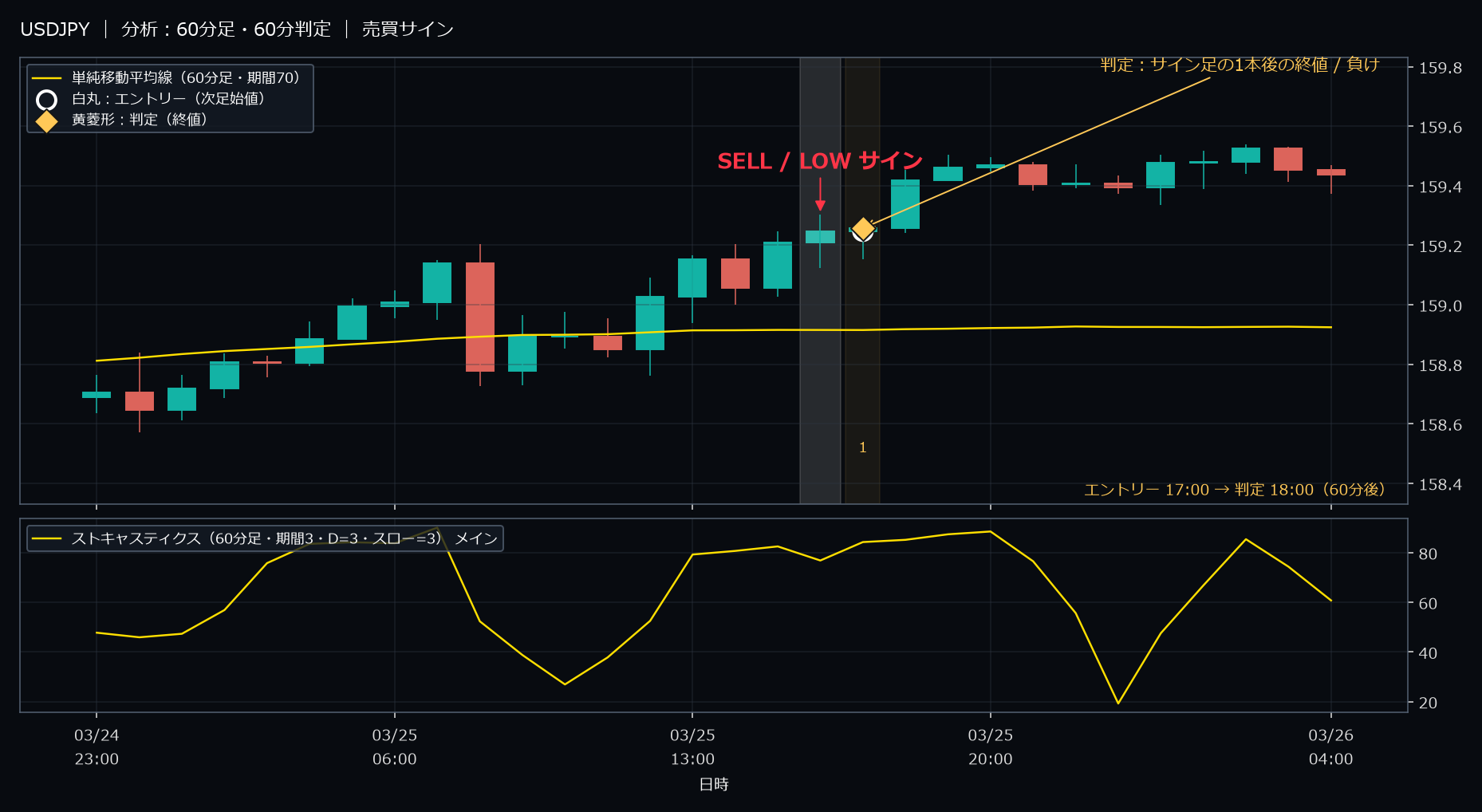Image resolution: width=1482 pixels, height=812 pixels.
Task: Click annotation '判定：サイン足の1本後の終値 / 負け'
Action: (1240, 65)
